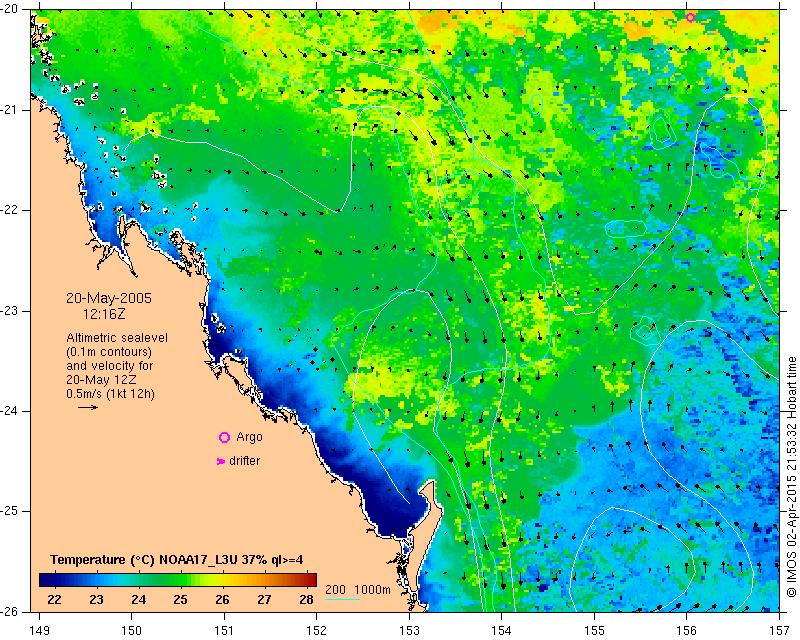Click the yellow colorbar region above 26
800x640 pixels.
point(222,580)
